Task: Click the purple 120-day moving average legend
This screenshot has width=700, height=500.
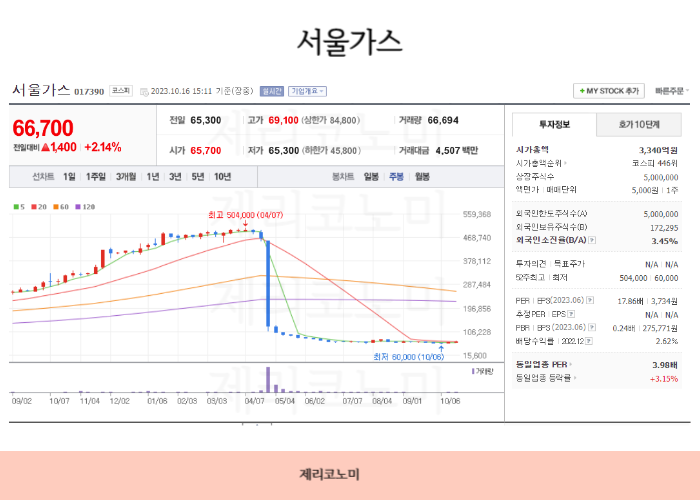Action: coord(85,207)
